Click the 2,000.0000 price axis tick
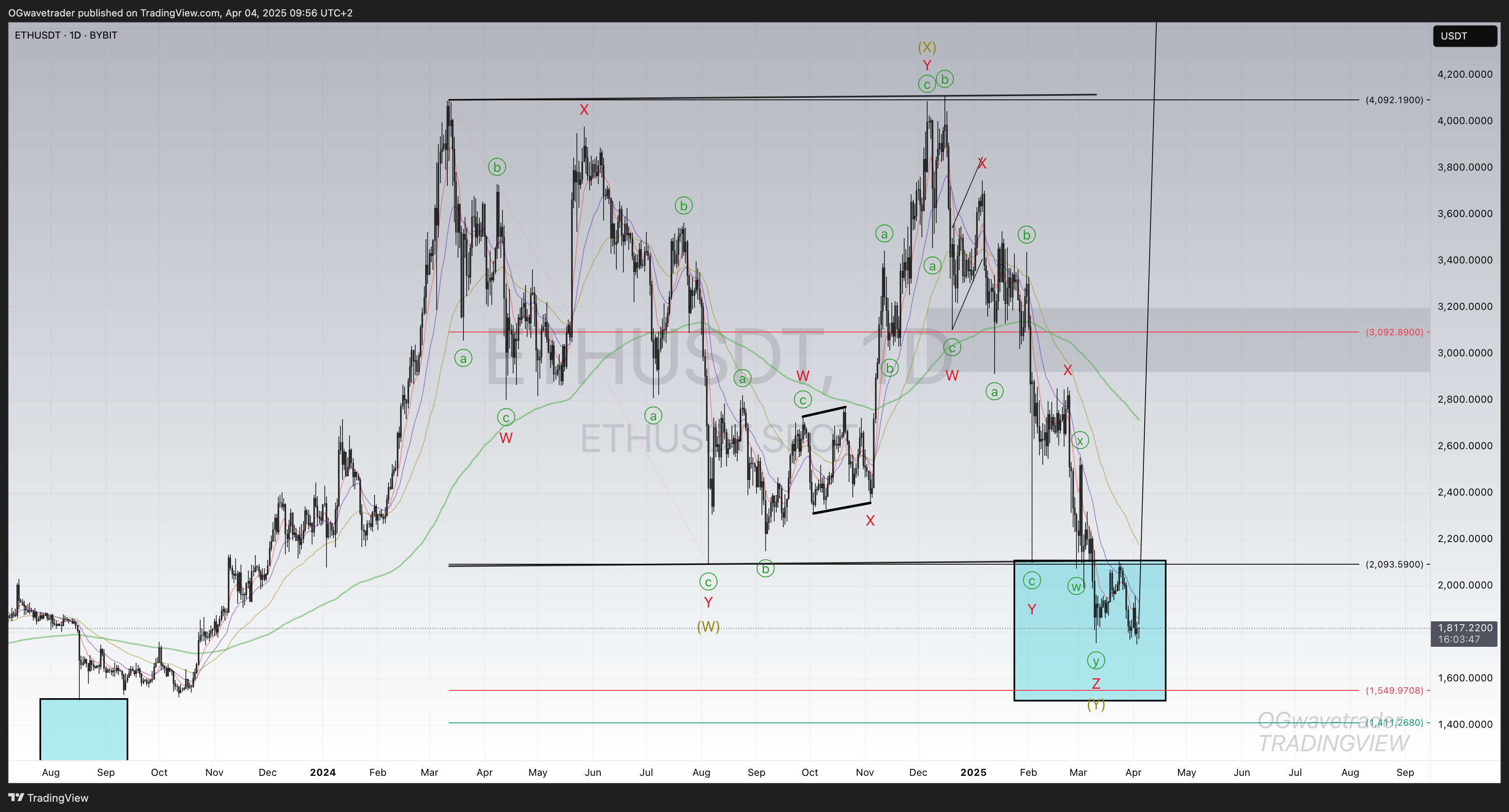This screenshot has height=812, width=1509. click(x=1465, y=585)
